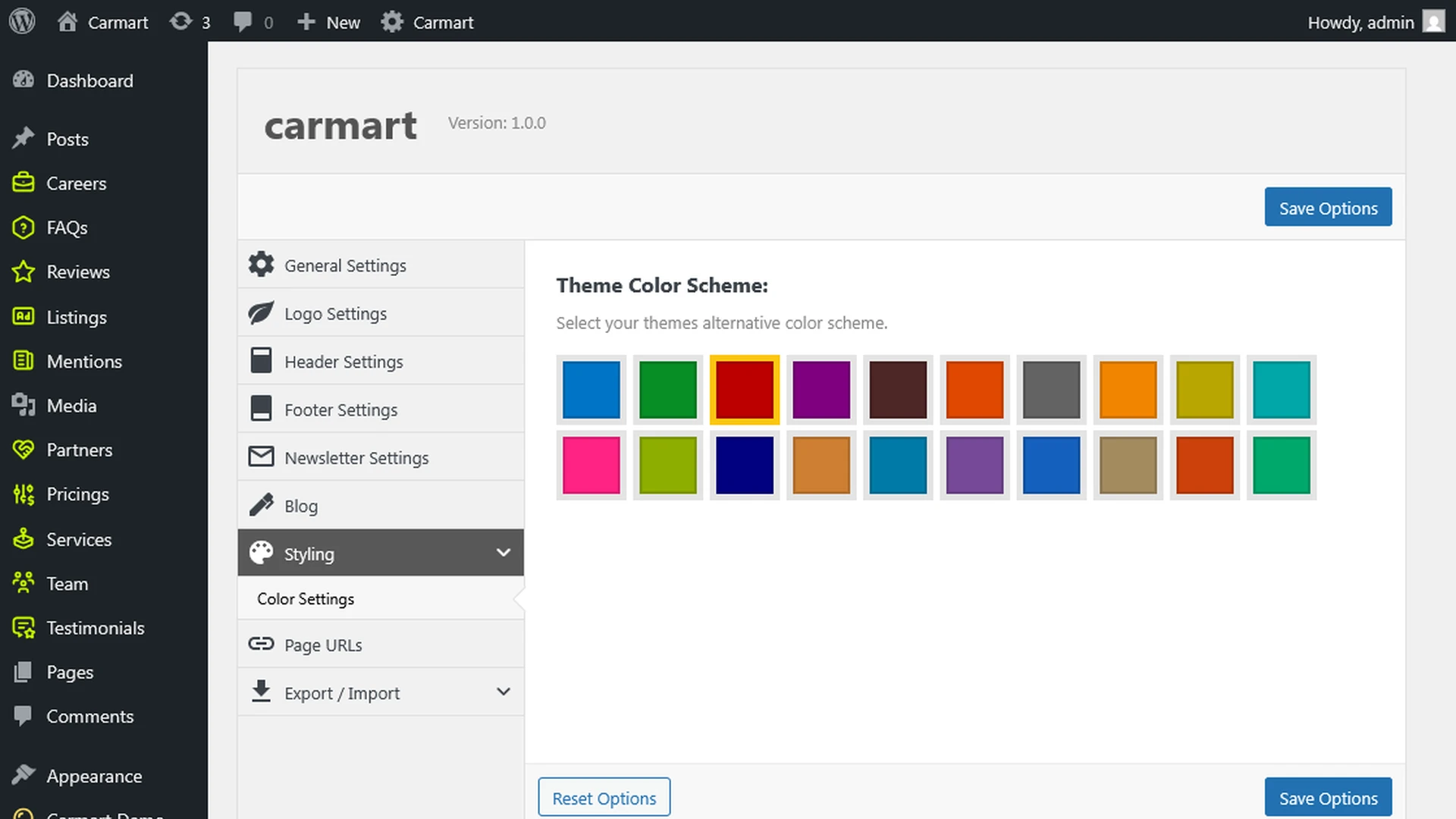Collapse the Styling section chevron

(503, 553)
